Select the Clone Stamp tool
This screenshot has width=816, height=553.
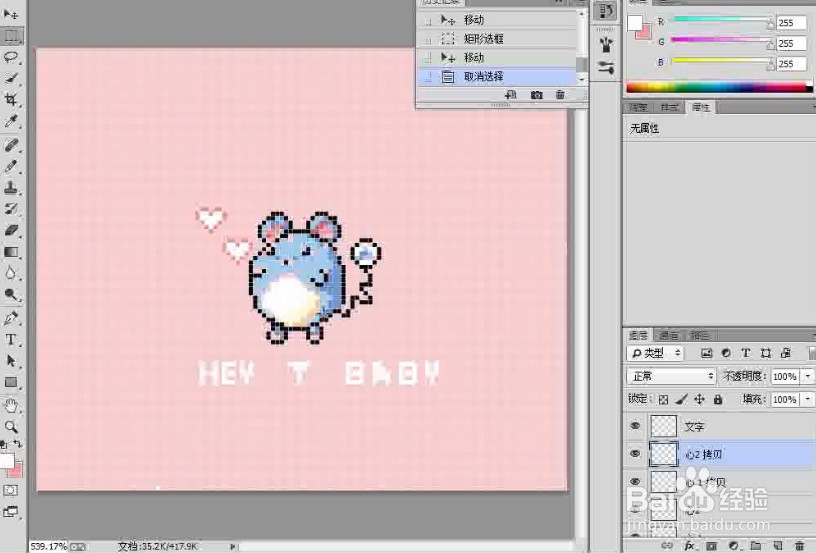click(11, 188)
